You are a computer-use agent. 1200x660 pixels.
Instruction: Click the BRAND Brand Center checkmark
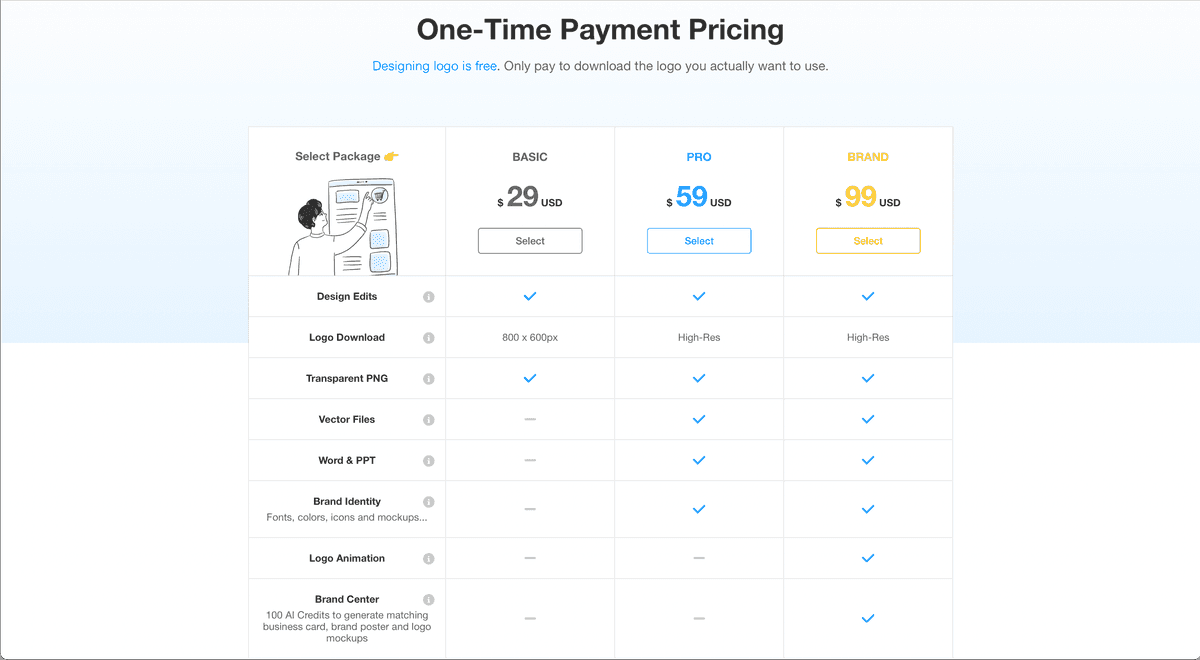click(x=868, y=619)
